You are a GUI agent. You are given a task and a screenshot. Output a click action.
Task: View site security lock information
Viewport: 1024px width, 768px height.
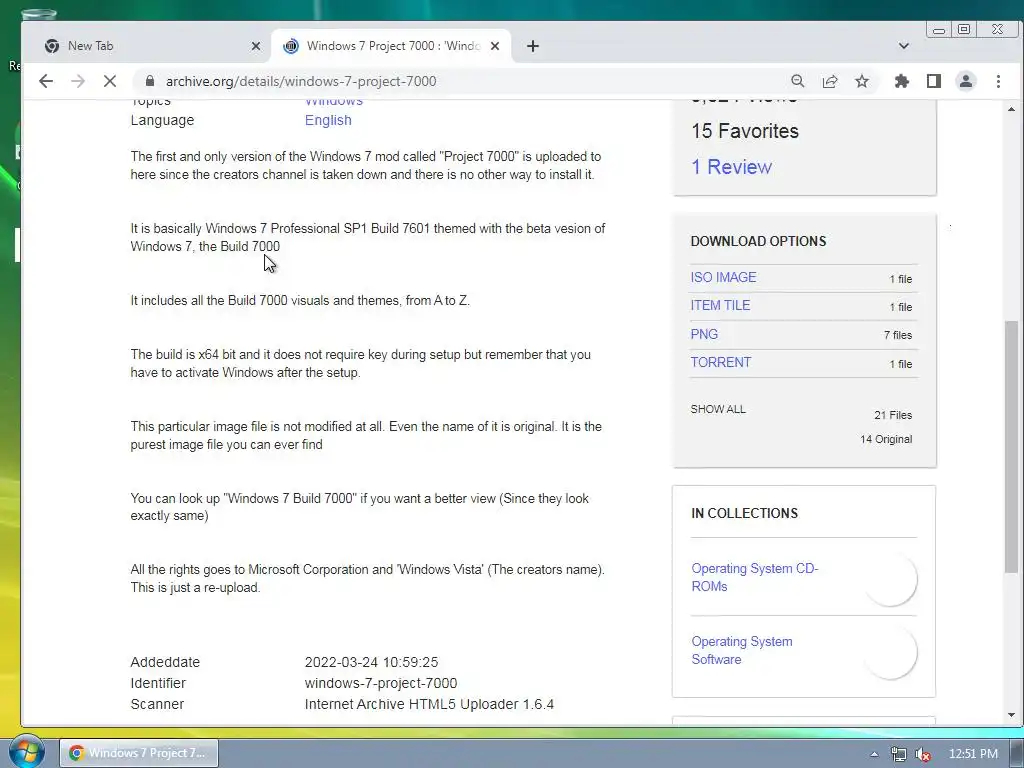150,81
